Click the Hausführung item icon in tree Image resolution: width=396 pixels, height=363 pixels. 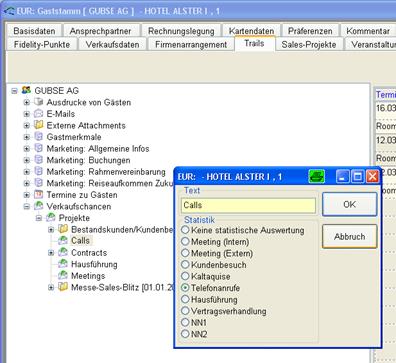click(x=63, y=264)
